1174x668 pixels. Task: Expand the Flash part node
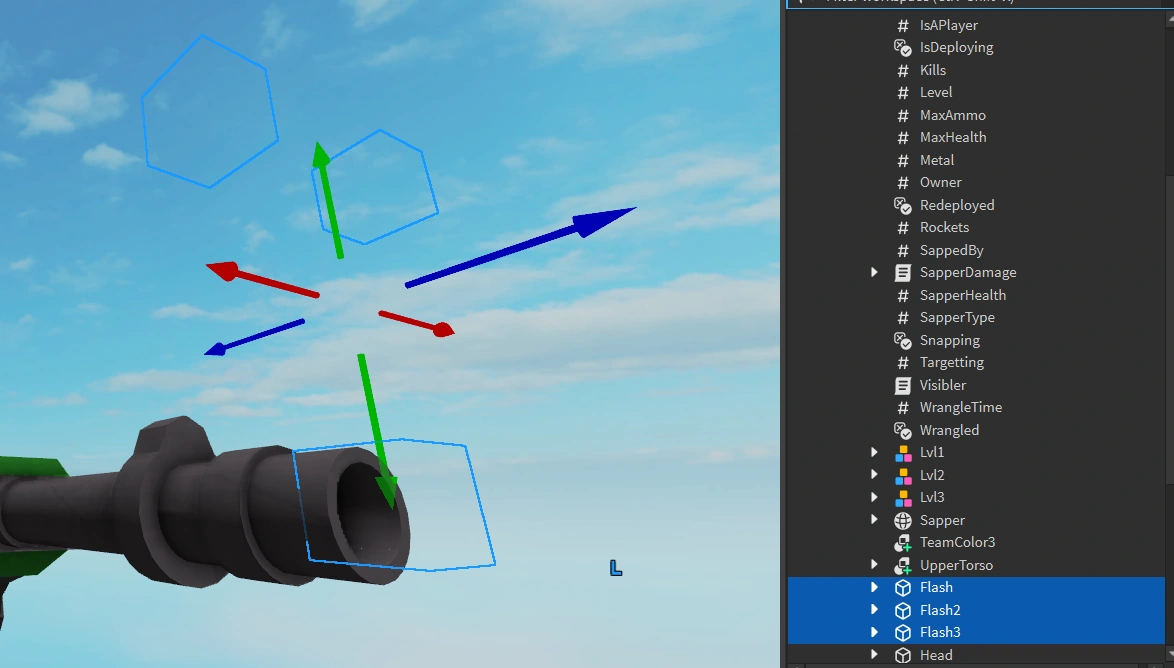(x=874, y=587)
